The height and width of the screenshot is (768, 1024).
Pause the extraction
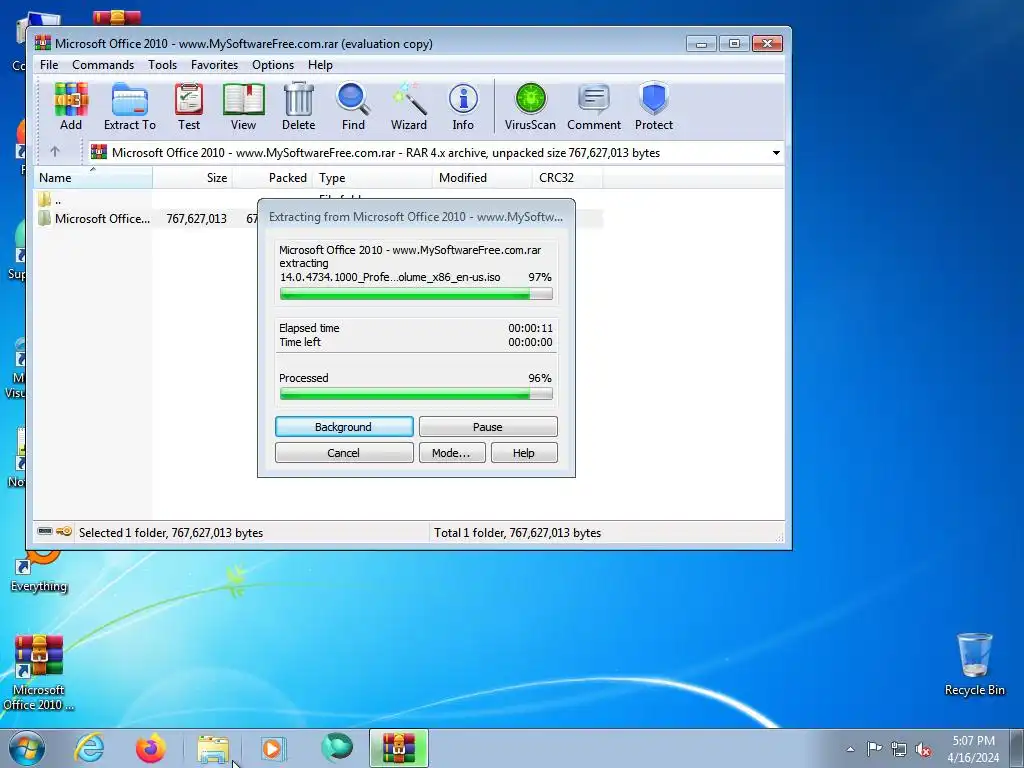pos(488,426)
